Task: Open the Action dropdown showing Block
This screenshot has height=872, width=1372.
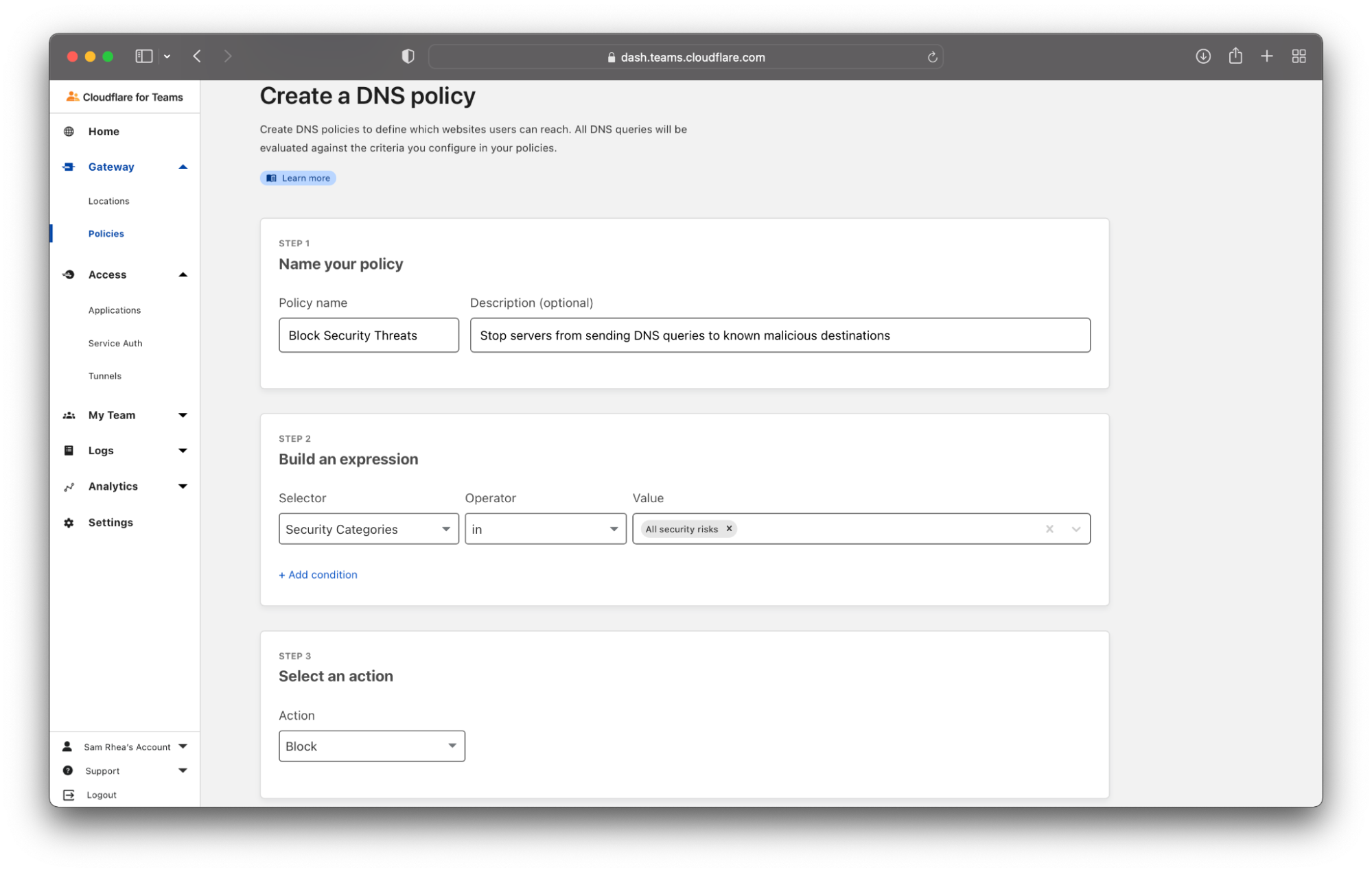Action: tap(371, 746)
